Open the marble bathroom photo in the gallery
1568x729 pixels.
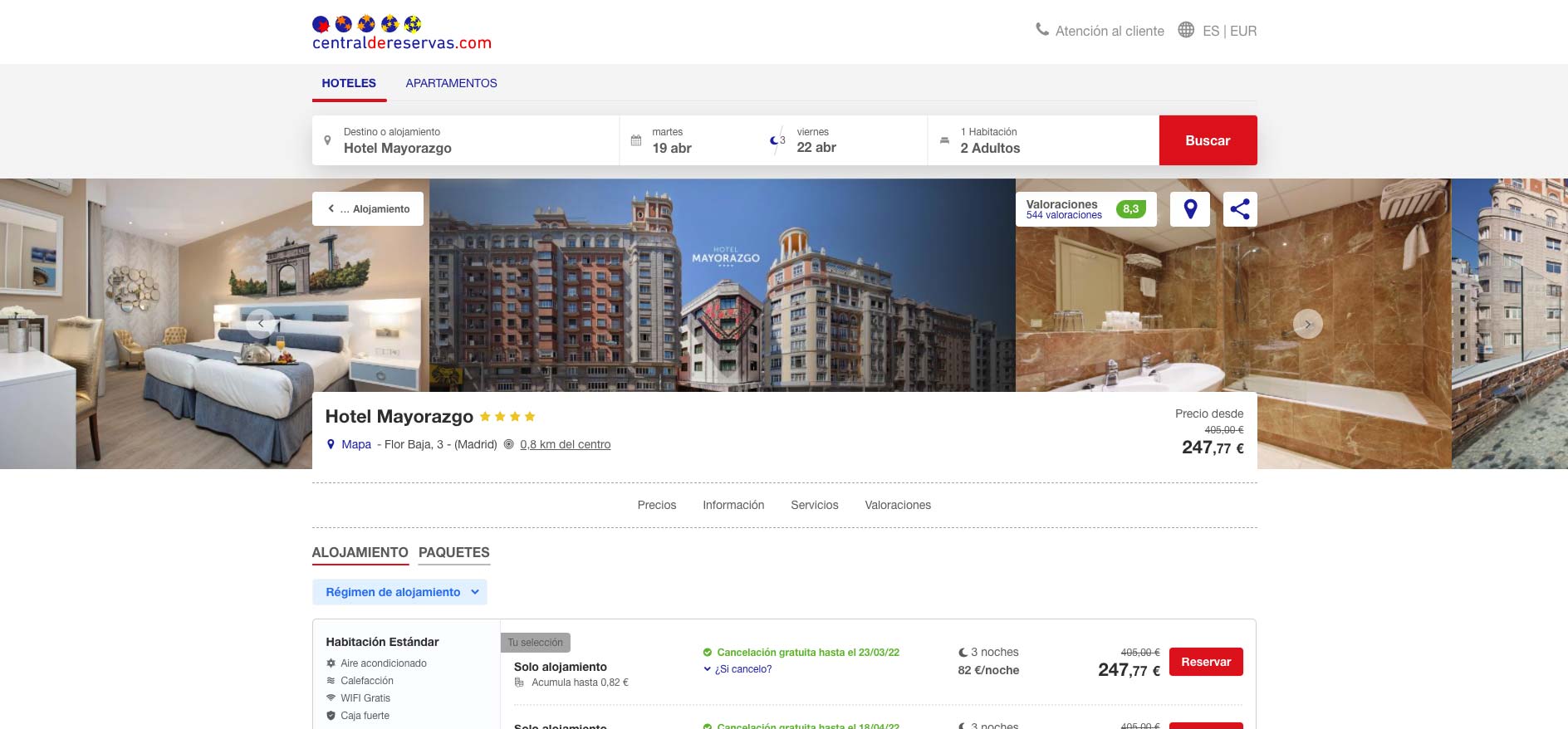point(1233,324)
